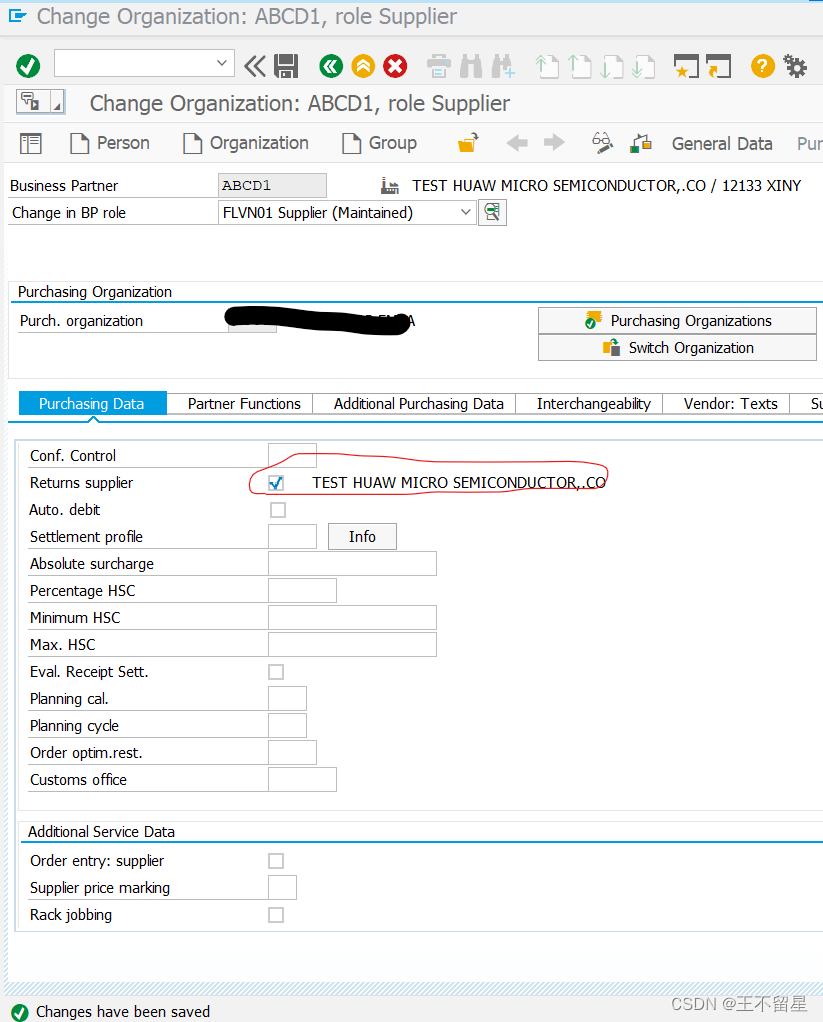The height and width of the screenshot is (1022, 823).
Task: Switch to the Partner Functions tab
Action: pos(243,404)
